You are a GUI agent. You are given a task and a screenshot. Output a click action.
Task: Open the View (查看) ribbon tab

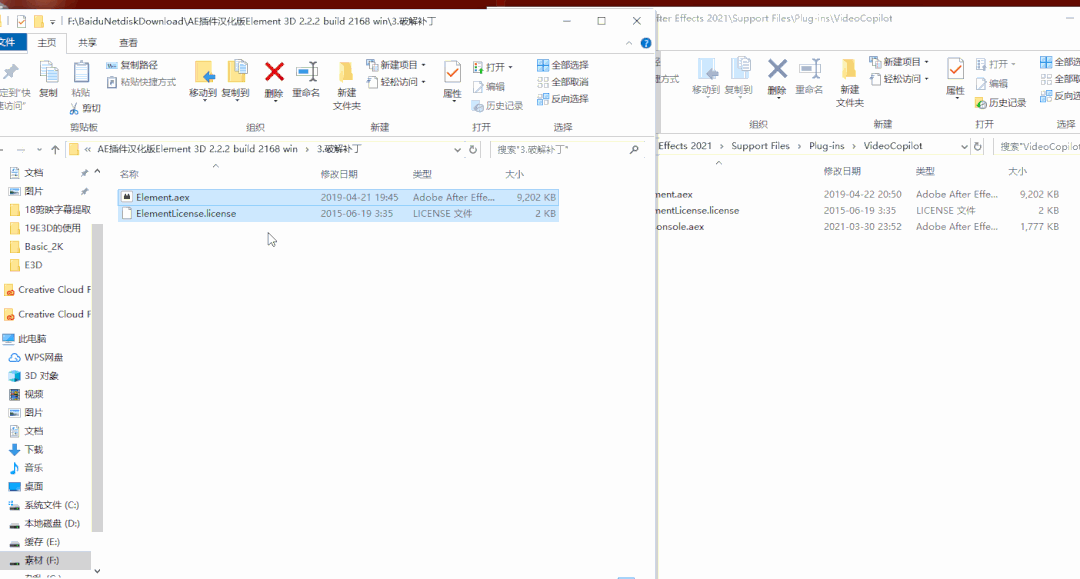pyautogui.click(x=128, y=43)
